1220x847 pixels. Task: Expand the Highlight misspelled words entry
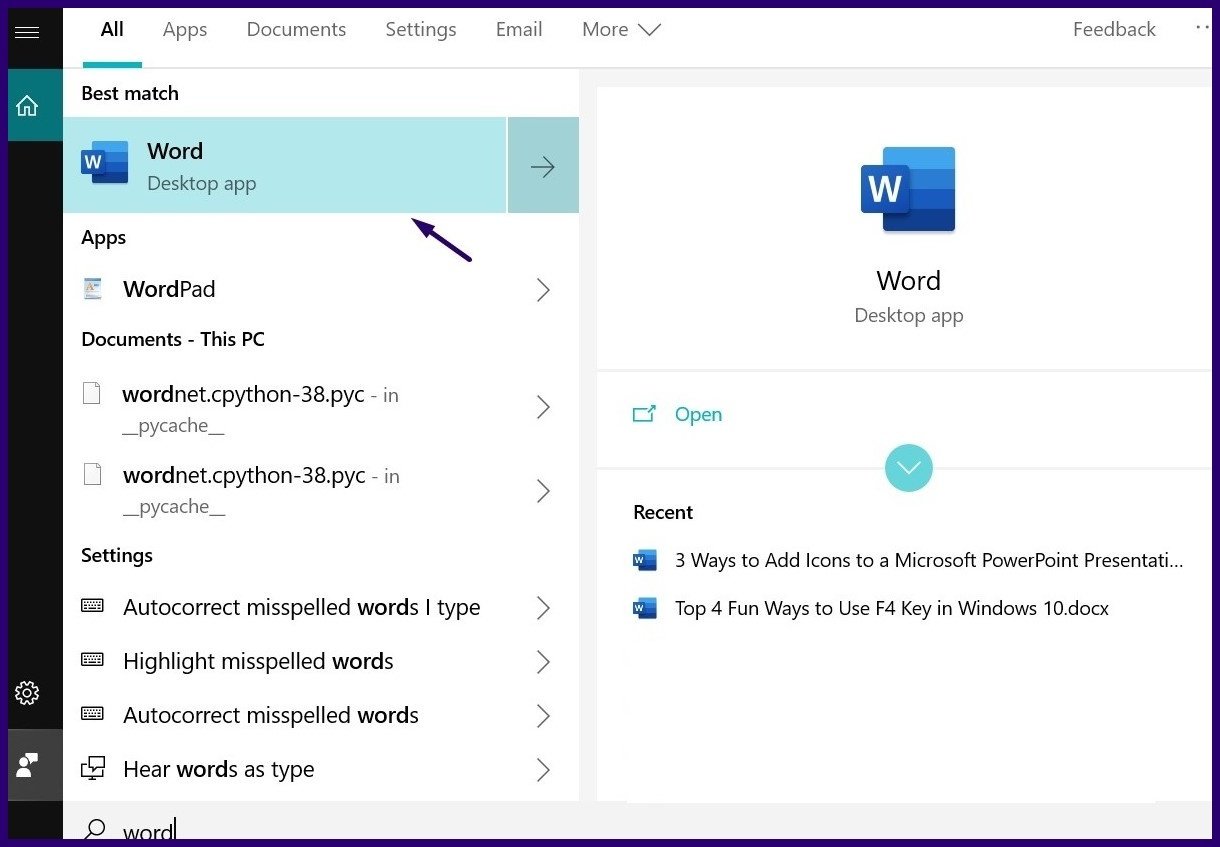(x=258, y=661)
